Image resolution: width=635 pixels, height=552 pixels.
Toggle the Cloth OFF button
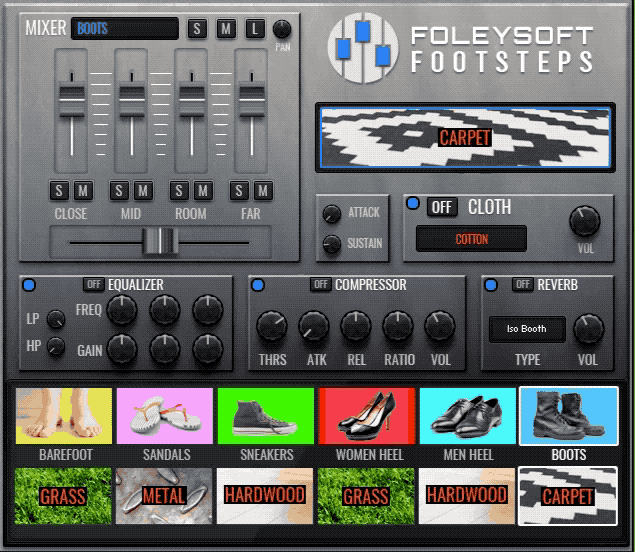tap(442, 207)
